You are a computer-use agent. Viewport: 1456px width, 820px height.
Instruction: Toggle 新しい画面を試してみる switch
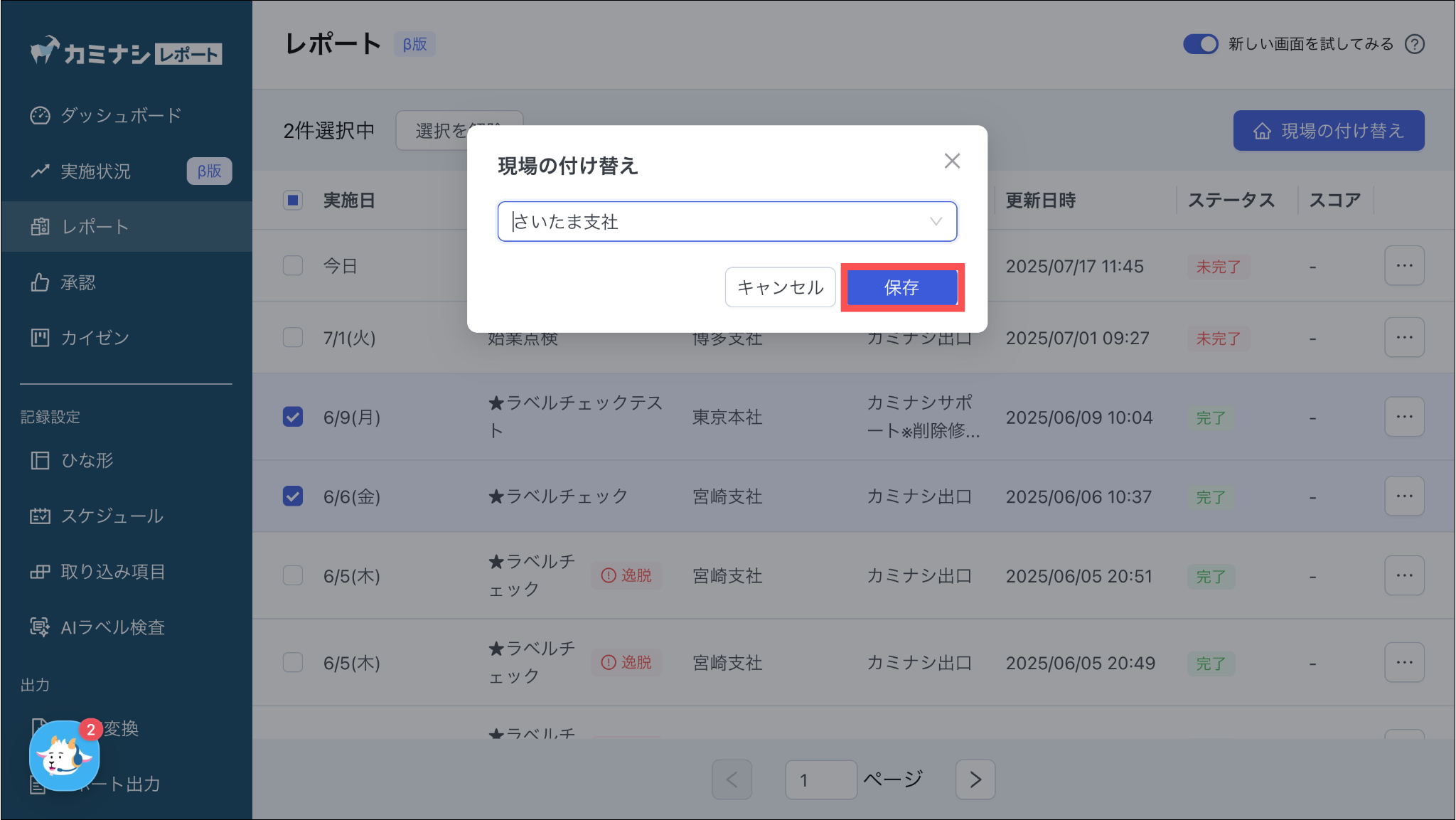tap(1200, 44)
